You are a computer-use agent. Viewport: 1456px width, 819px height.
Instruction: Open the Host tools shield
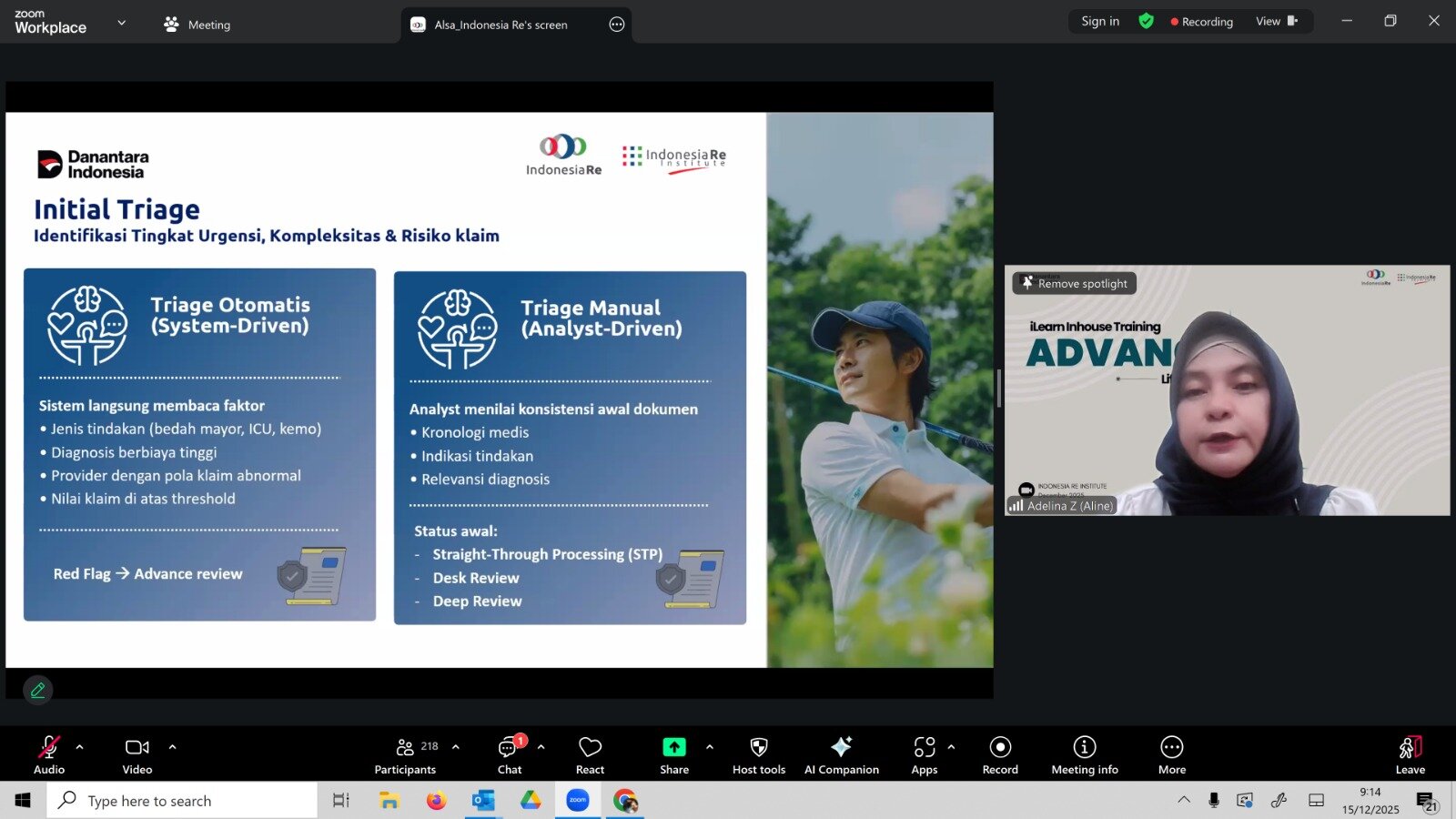(758, 754)
